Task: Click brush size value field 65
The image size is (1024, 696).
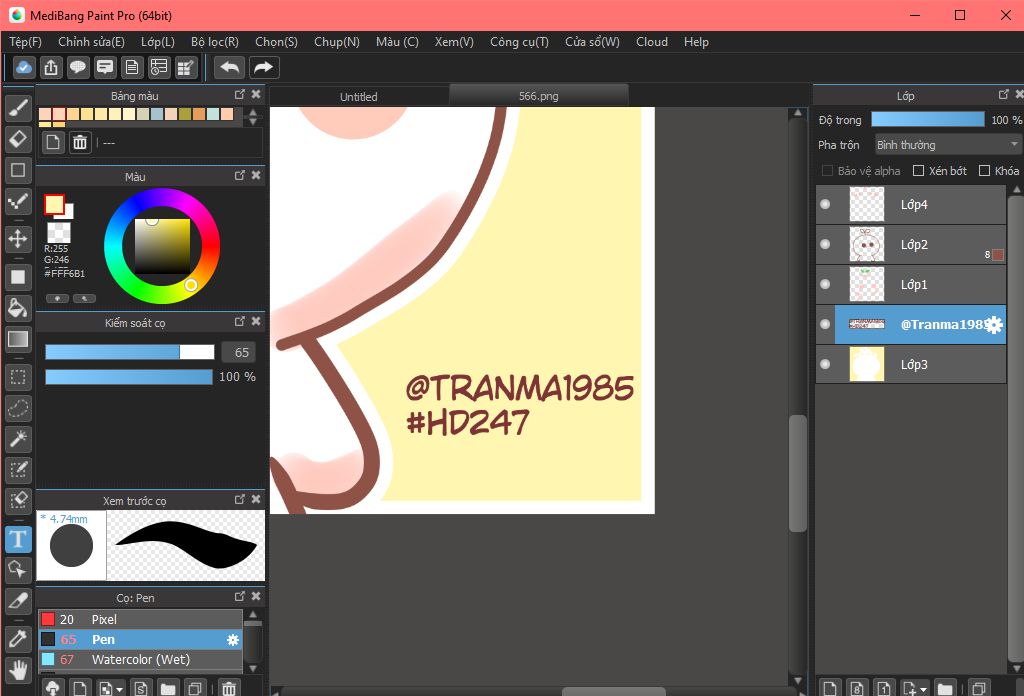Action: (x=238, y=352)
